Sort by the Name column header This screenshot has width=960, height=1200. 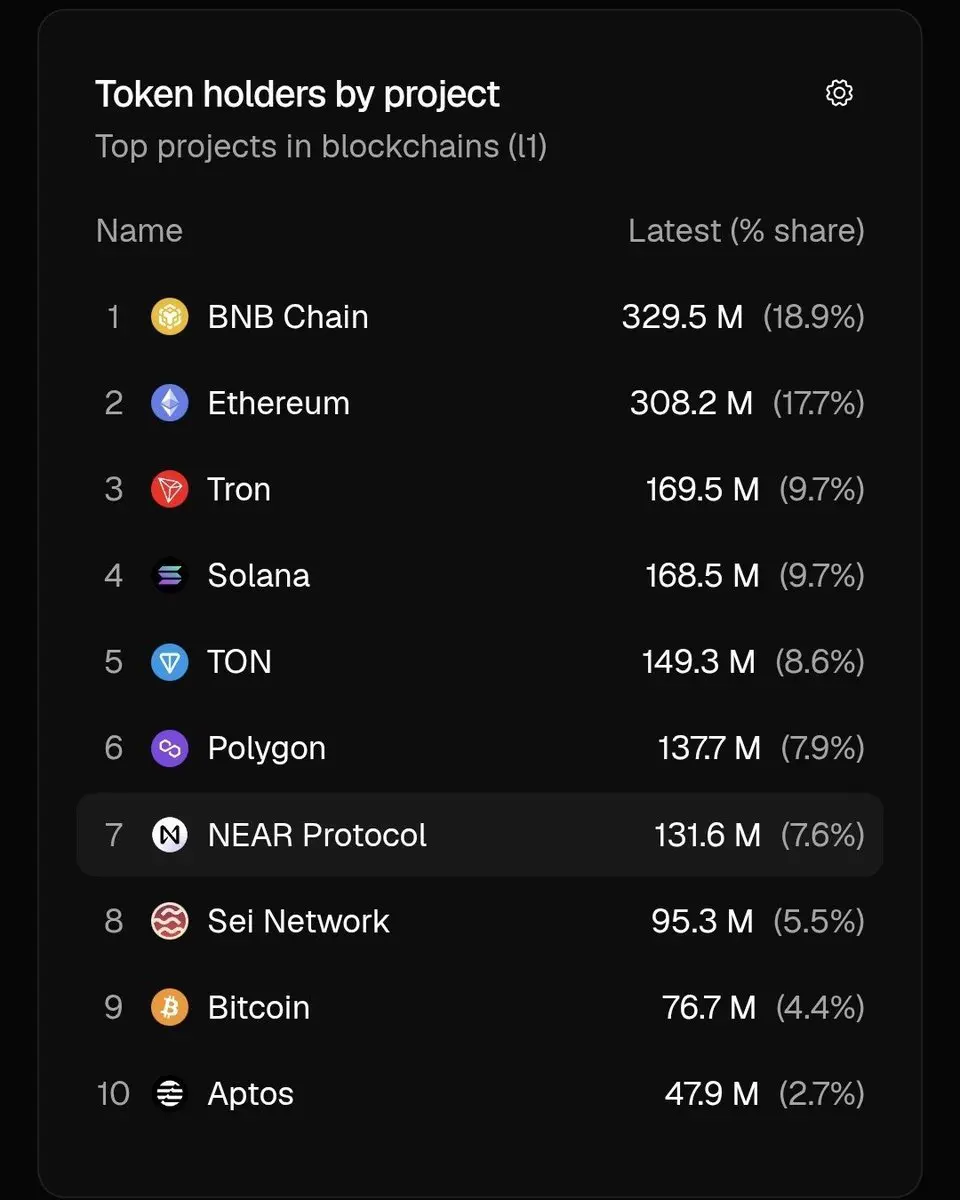[139, 231]
